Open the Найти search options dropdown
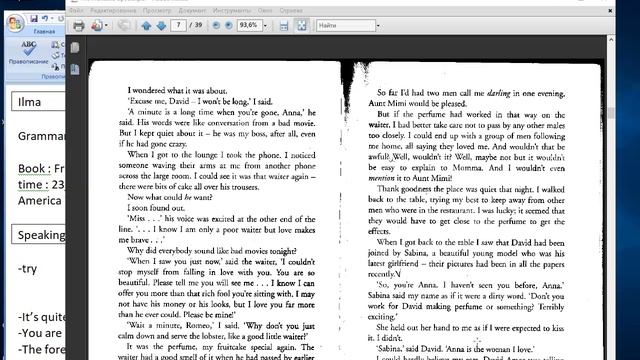This screenshot has height=360, width=640. coord(378,26)
